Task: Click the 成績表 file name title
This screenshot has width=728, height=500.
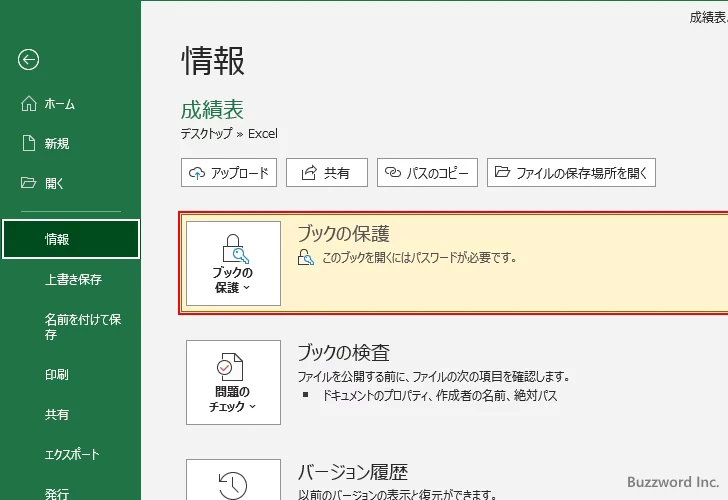Action: click(x=212, y=110)
